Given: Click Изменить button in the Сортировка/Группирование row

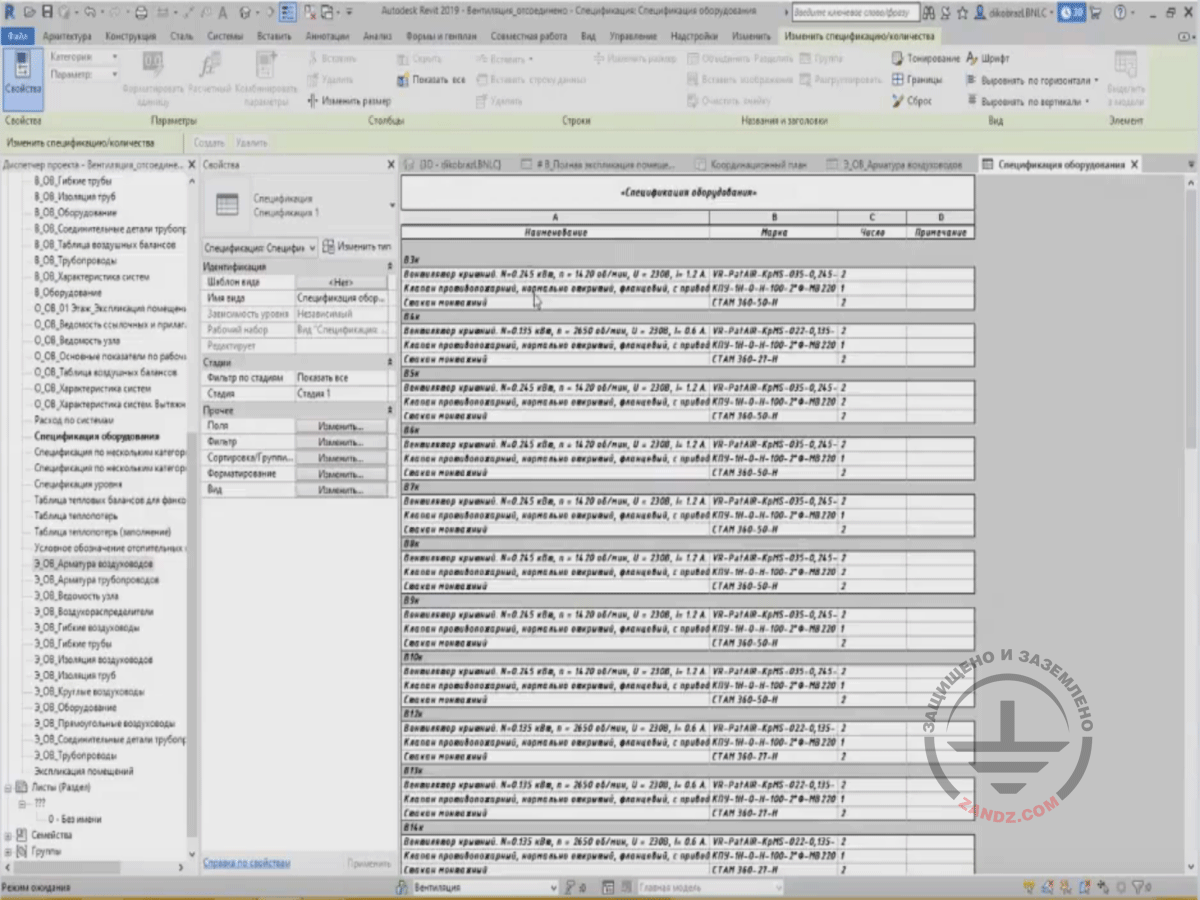Looking at the screenshot, I should pos(340,458).
